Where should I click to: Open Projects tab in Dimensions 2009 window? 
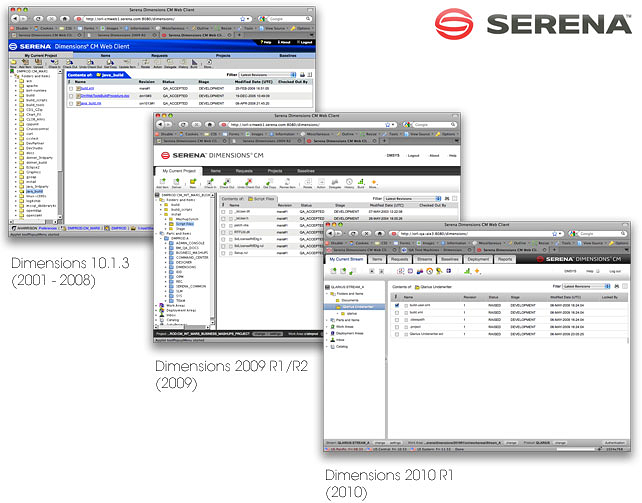275,171
